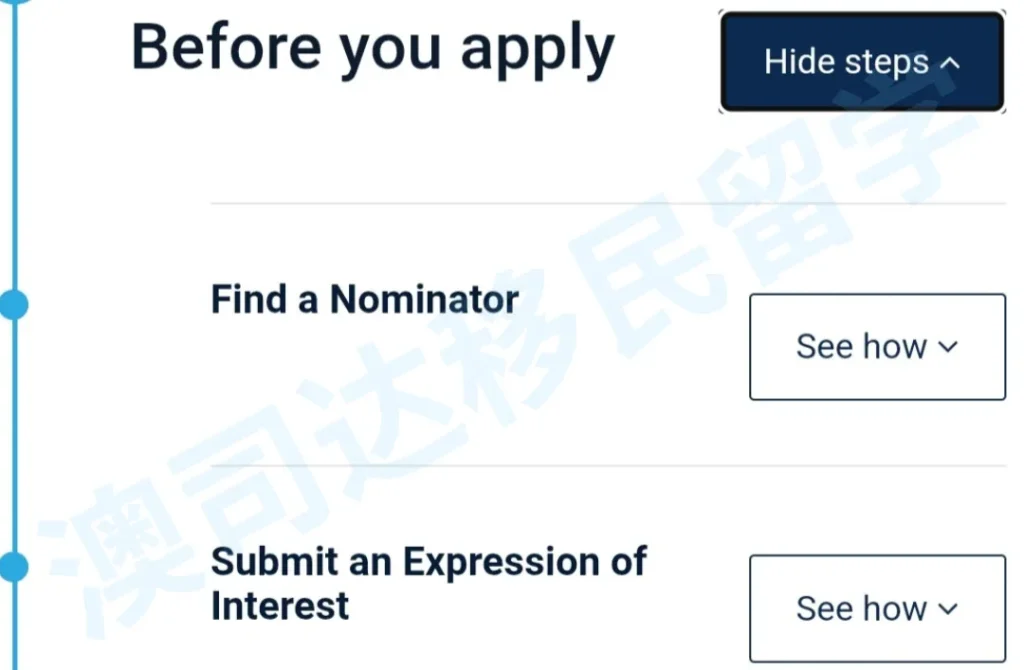Click the Find a Nominator step title

364,299
